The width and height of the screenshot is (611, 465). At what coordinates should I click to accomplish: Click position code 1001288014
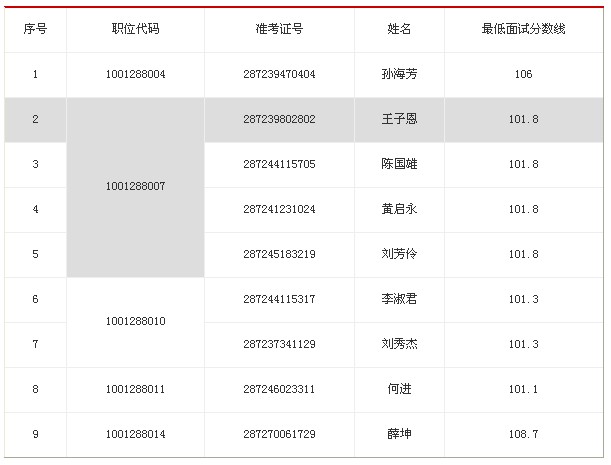[x=135, y=434]
